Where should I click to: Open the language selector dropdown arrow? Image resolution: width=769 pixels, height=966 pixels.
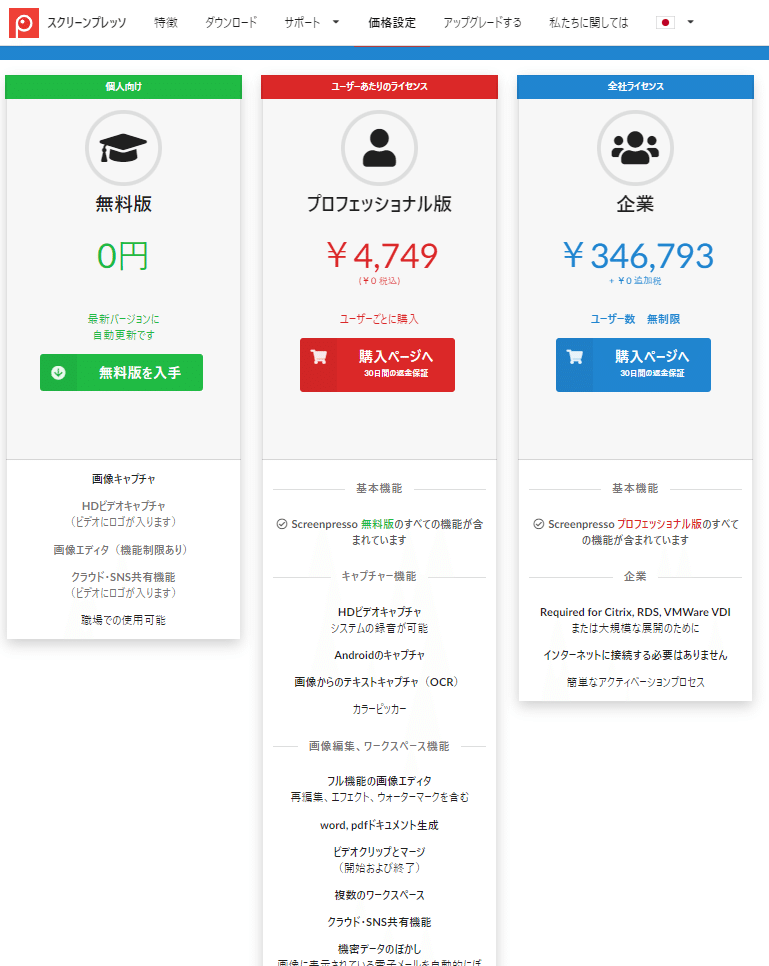[x=690, y=22]
